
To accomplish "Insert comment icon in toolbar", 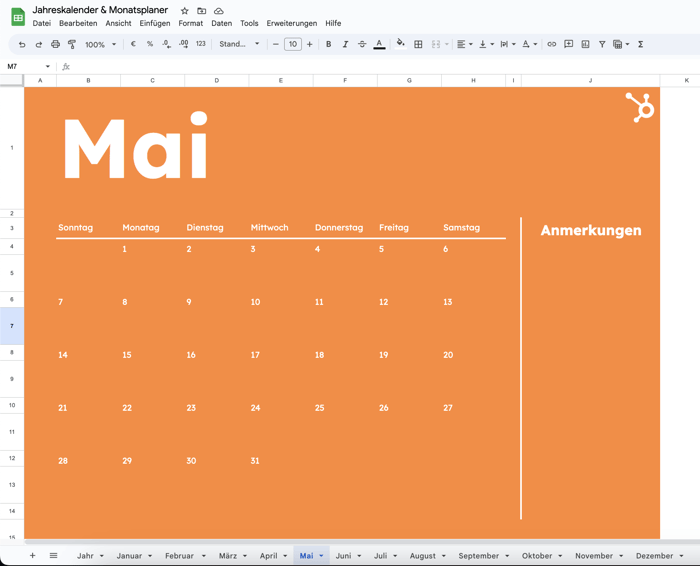I will [568, 44].
